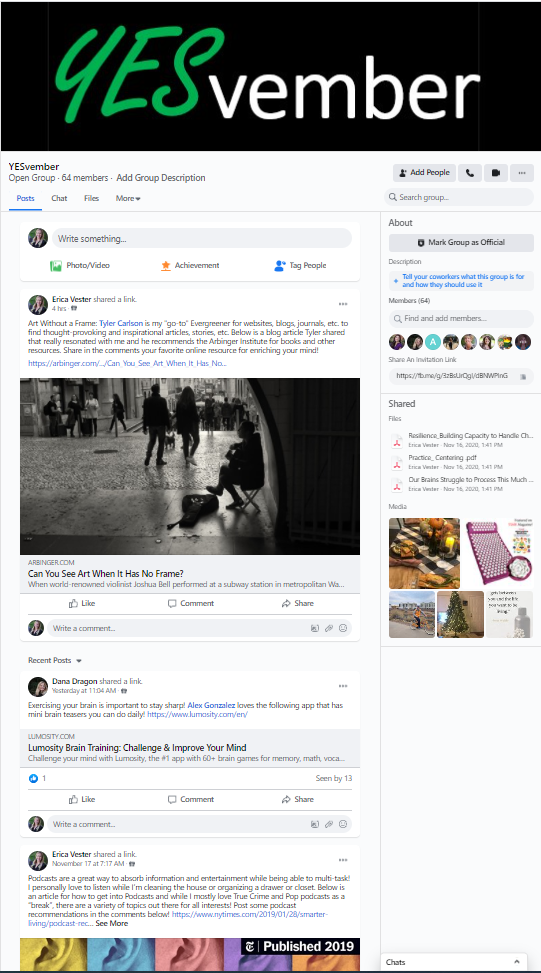Copy the invitation link icon
Image resolution: width=541 pixels, height=973 pixels.
[x=523, y=376]
